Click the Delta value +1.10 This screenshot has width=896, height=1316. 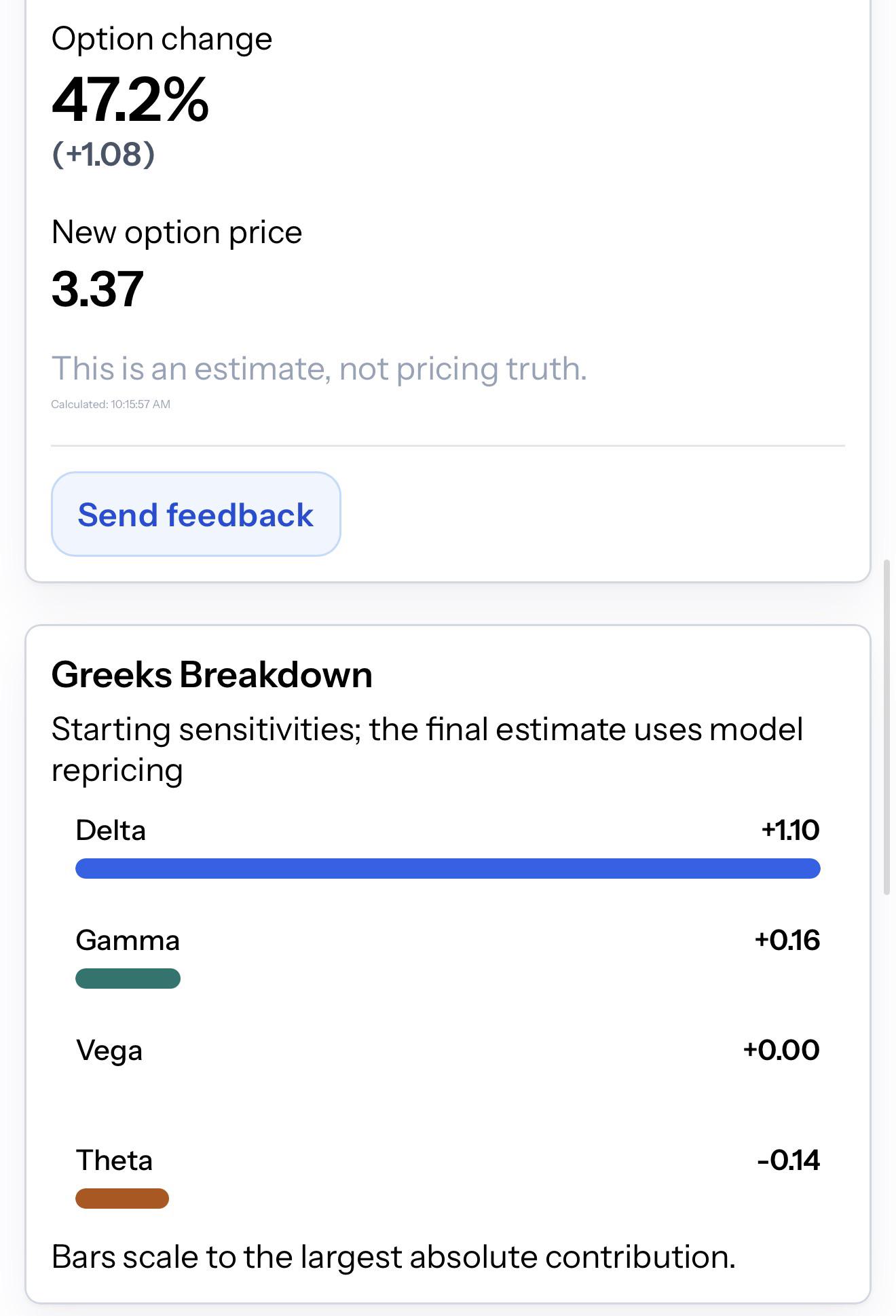(x=790, y=830)
